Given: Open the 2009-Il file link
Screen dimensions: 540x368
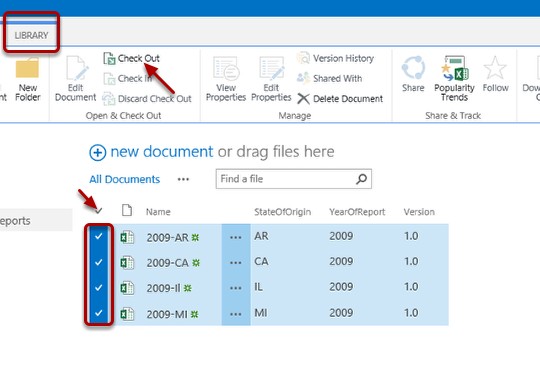Looking at the screenshot, I should 163,288.
